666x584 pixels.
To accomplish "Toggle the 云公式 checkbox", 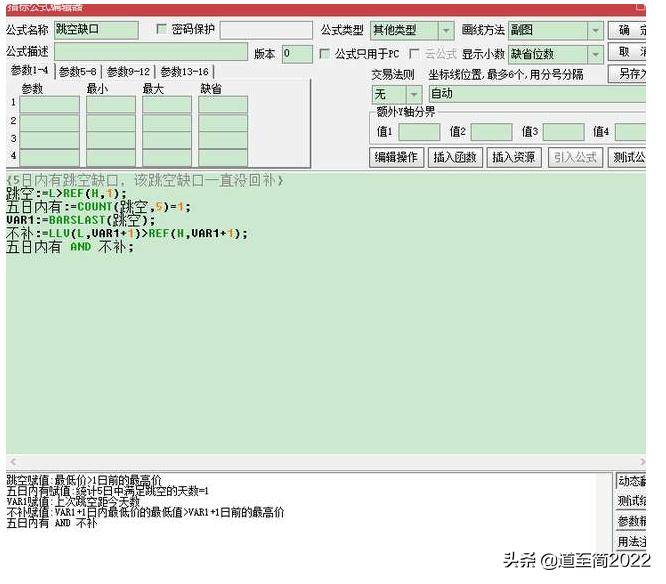I will tap(414, 54).
